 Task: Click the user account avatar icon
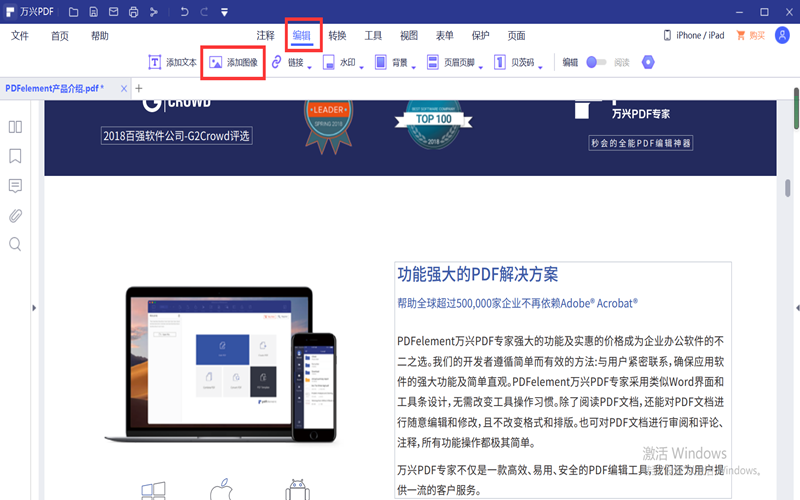pyautogui.click(x=782, y=35)
